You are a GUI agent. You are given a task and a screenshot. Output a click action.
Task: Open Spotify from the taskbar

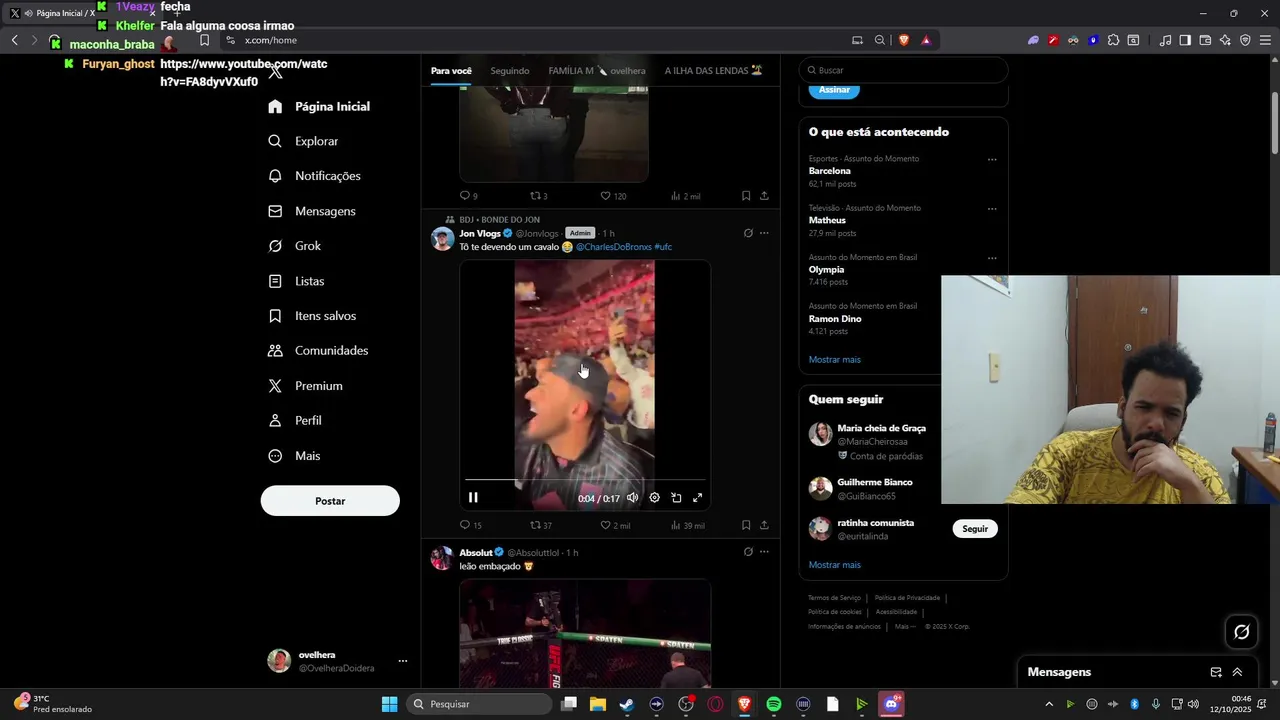tap(774, 704)
